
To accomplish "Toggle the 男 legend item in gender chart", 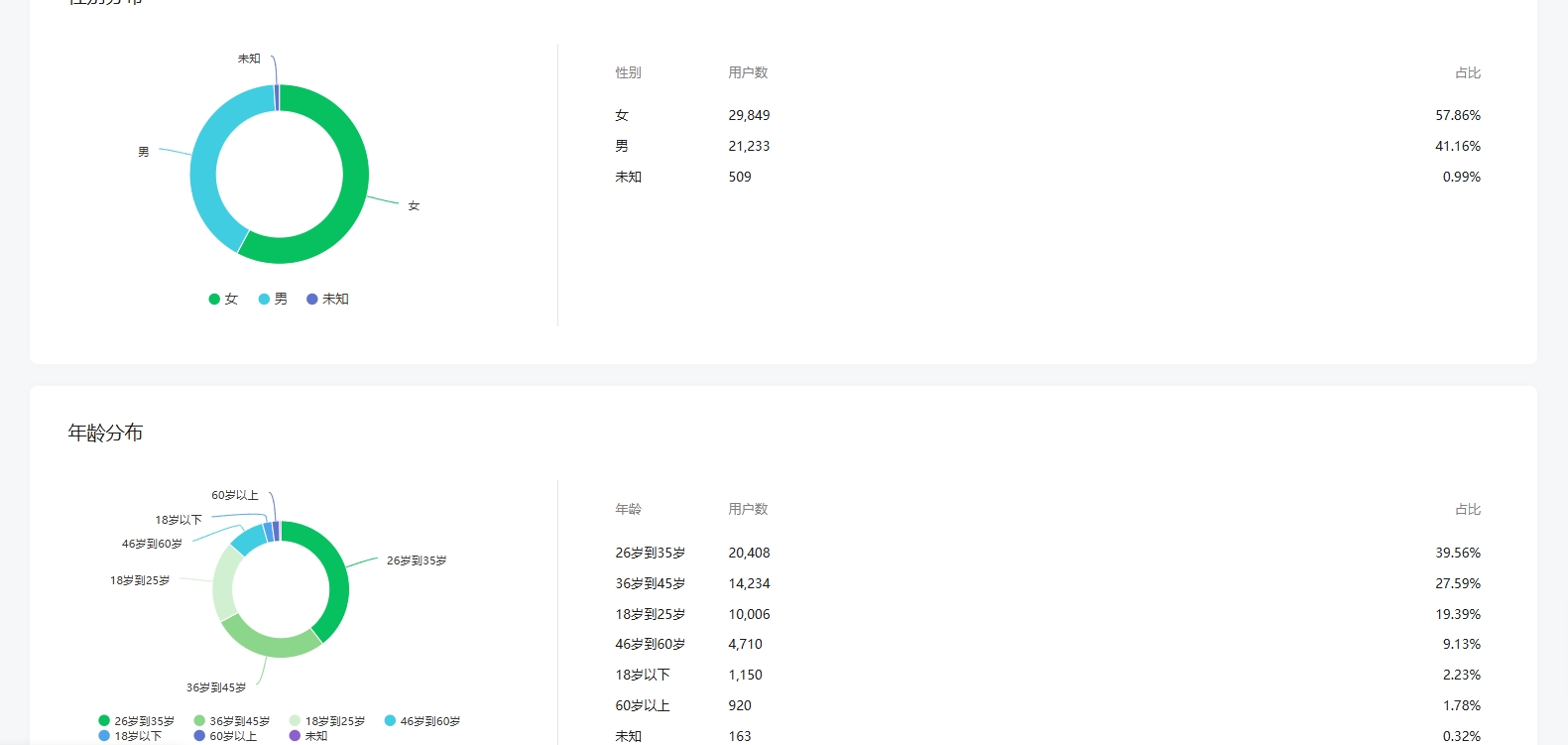I will pos(273,299).
